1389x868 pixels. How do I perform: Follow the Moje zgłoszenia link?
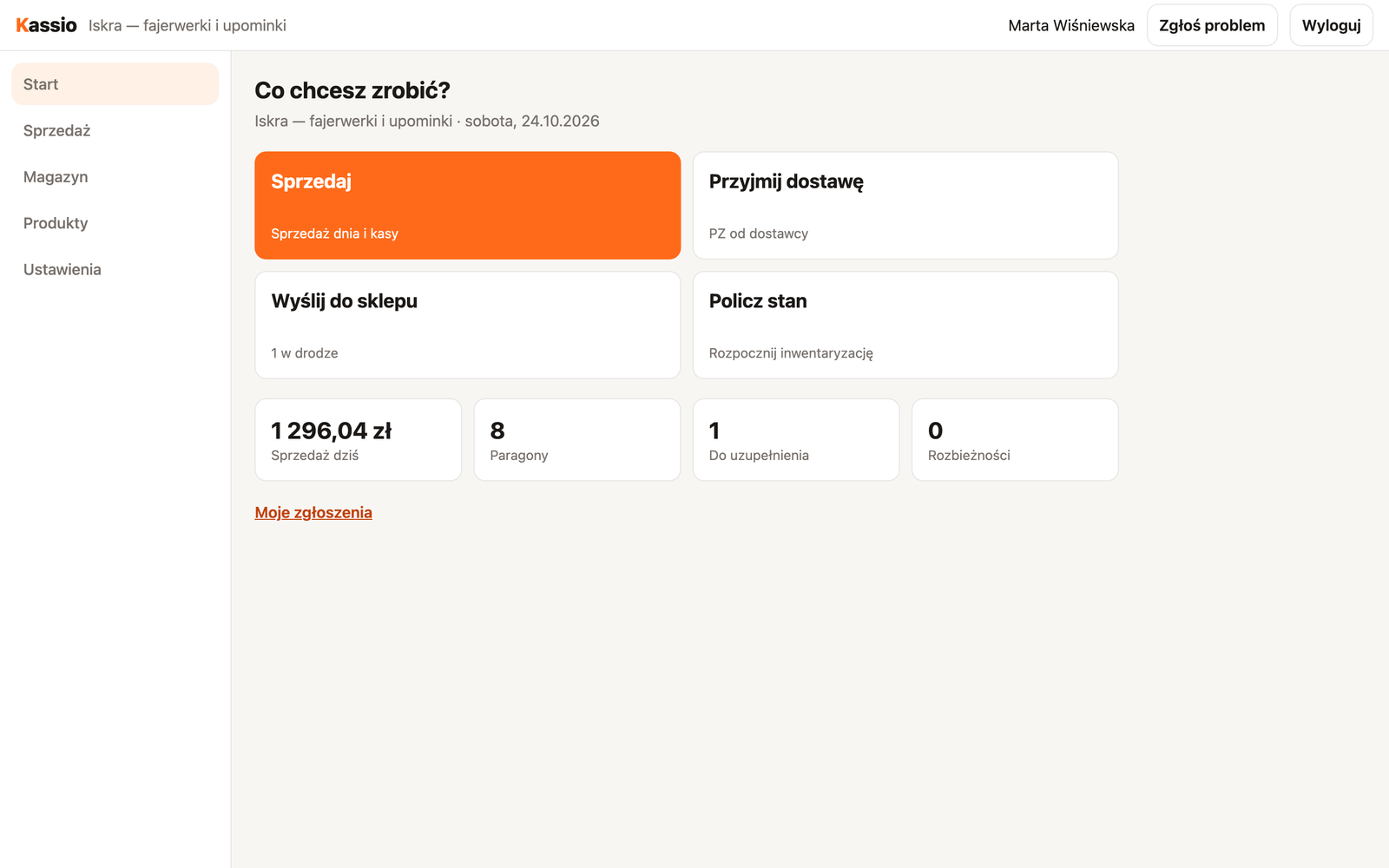pos(313,513)
